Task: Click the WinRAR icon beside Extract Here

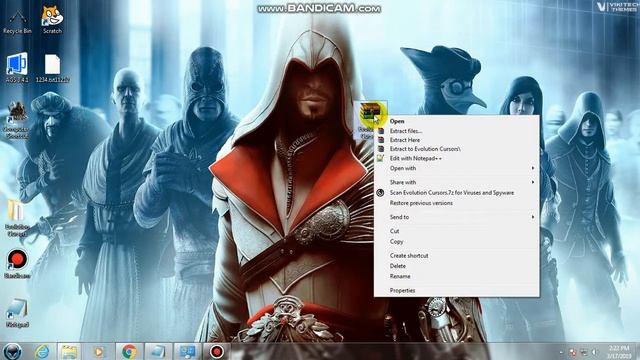Action: point(381,140)
